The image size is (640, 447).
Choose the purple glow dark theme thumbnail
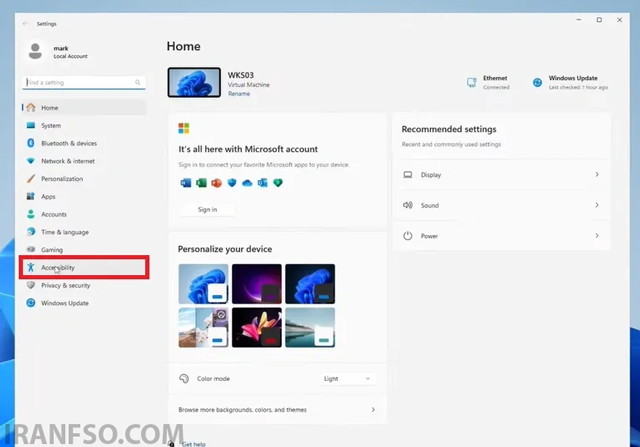click(x=257, y=284)
